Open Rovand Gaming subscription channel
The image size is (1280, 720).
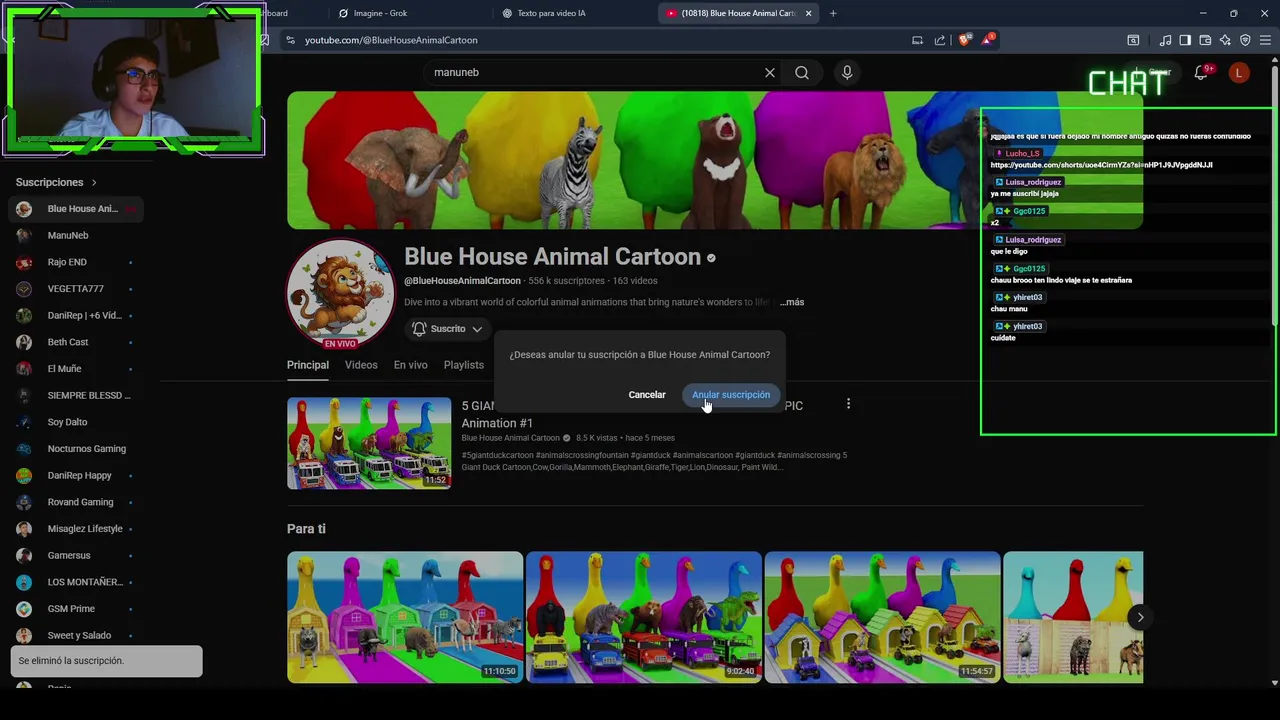click(x=76, y=502)
